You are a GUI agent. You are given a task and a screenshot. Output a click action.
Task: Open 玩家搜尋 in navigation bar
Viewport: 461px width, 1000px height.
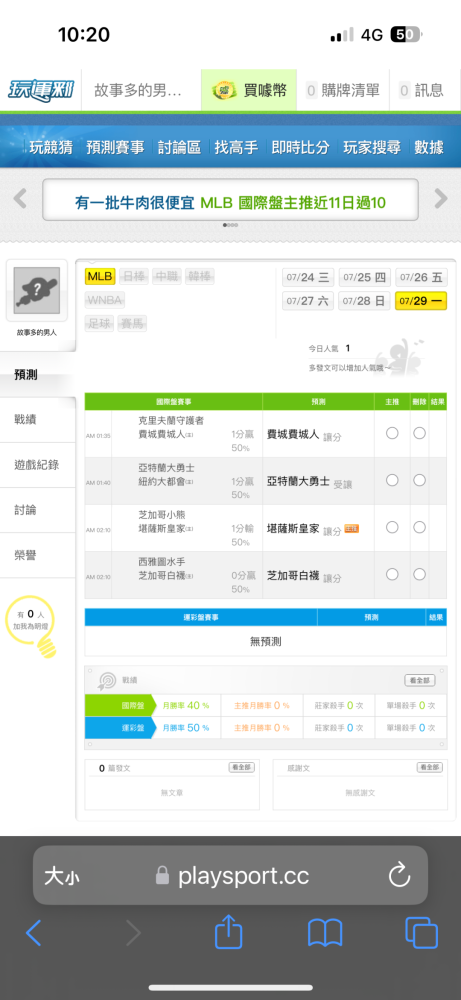click(372, 147)
